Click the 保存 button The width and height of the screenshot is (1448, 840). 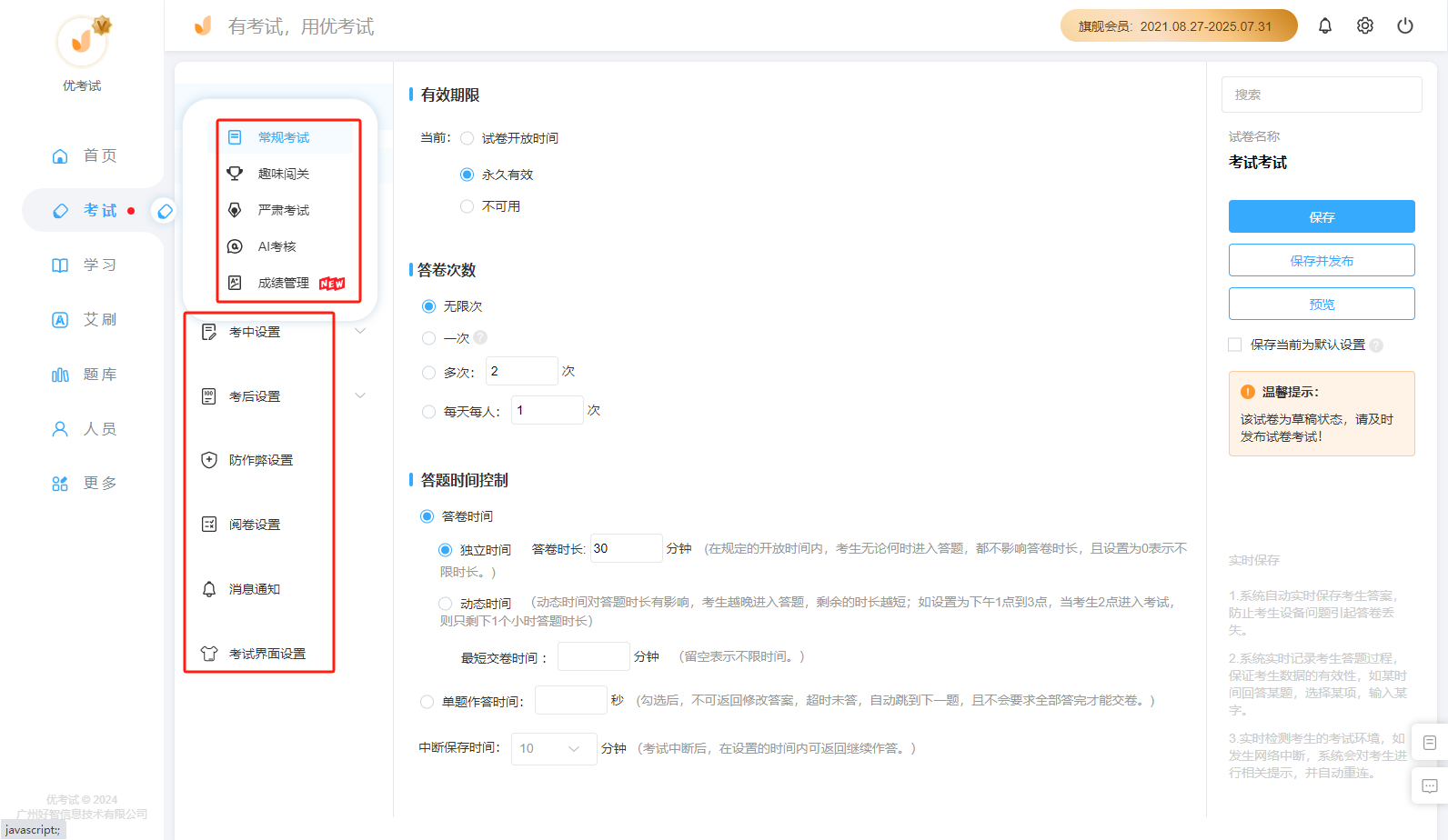tap(1322, 216)
